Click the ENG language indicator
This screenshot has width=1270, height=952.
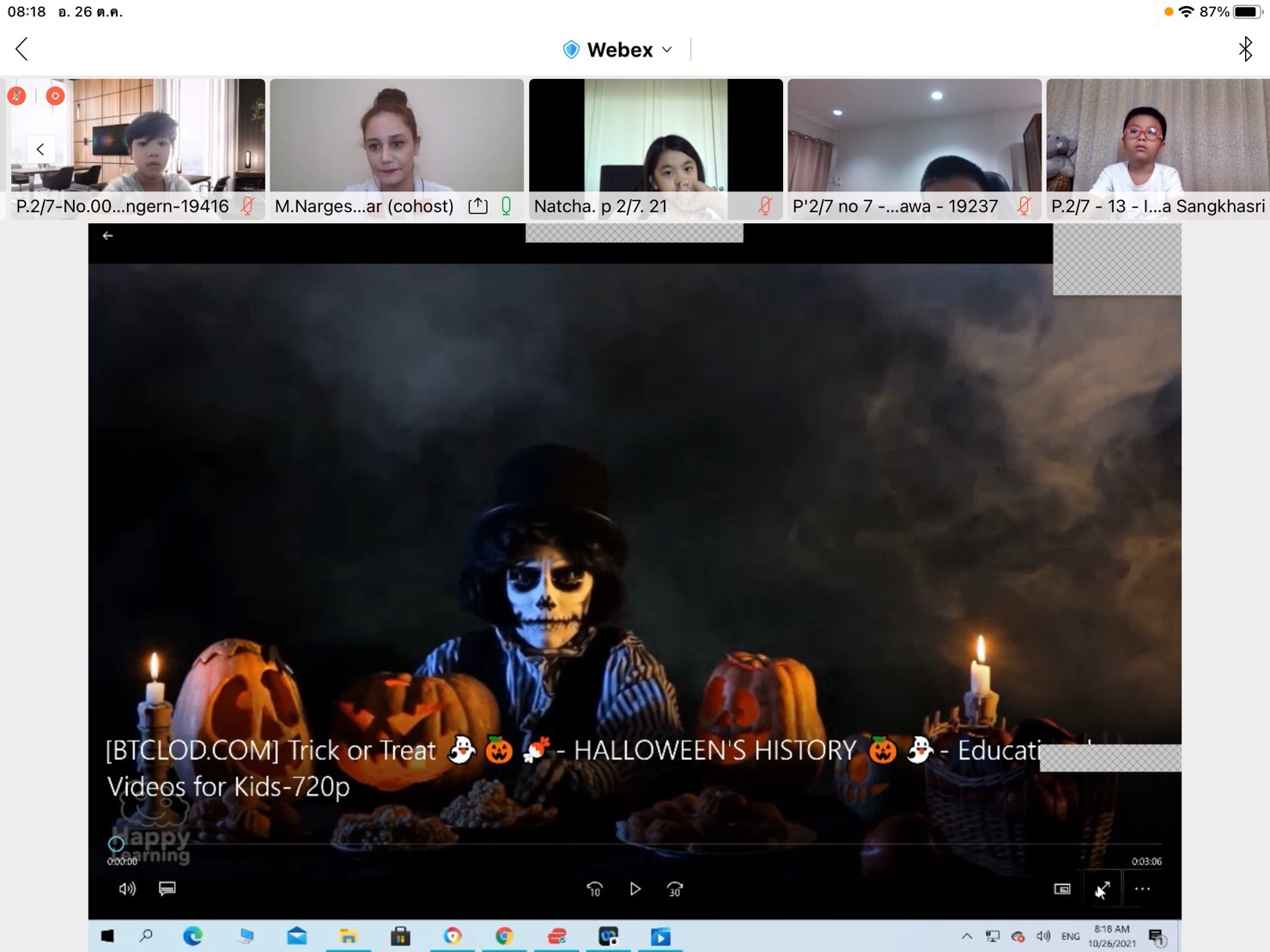pyautogui.click(x=1070, y=937)
